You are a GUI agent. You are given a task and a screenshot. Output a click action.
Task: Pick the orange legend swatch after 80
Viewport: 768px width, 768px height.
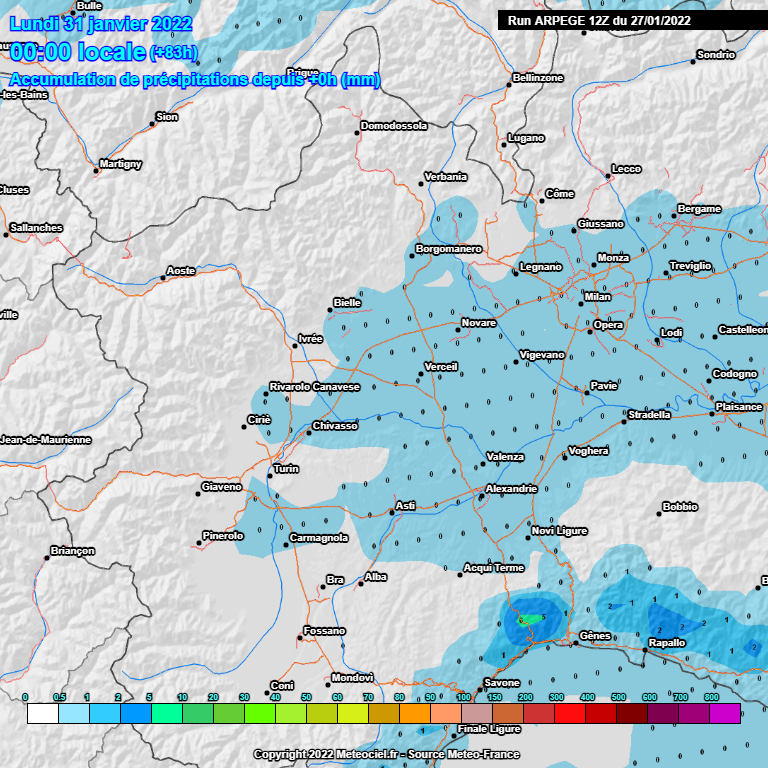coord(414,713)
